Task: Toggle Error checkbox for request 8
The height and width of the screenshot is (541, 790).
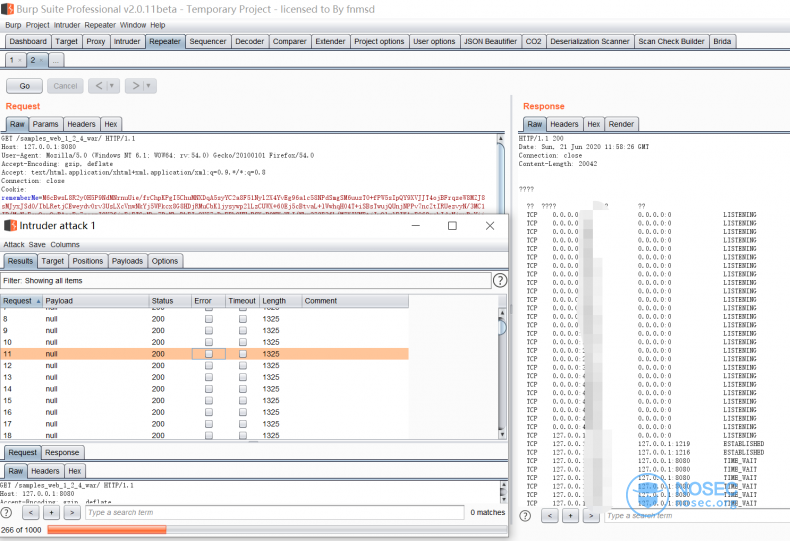Action: (x=209, y=319)
